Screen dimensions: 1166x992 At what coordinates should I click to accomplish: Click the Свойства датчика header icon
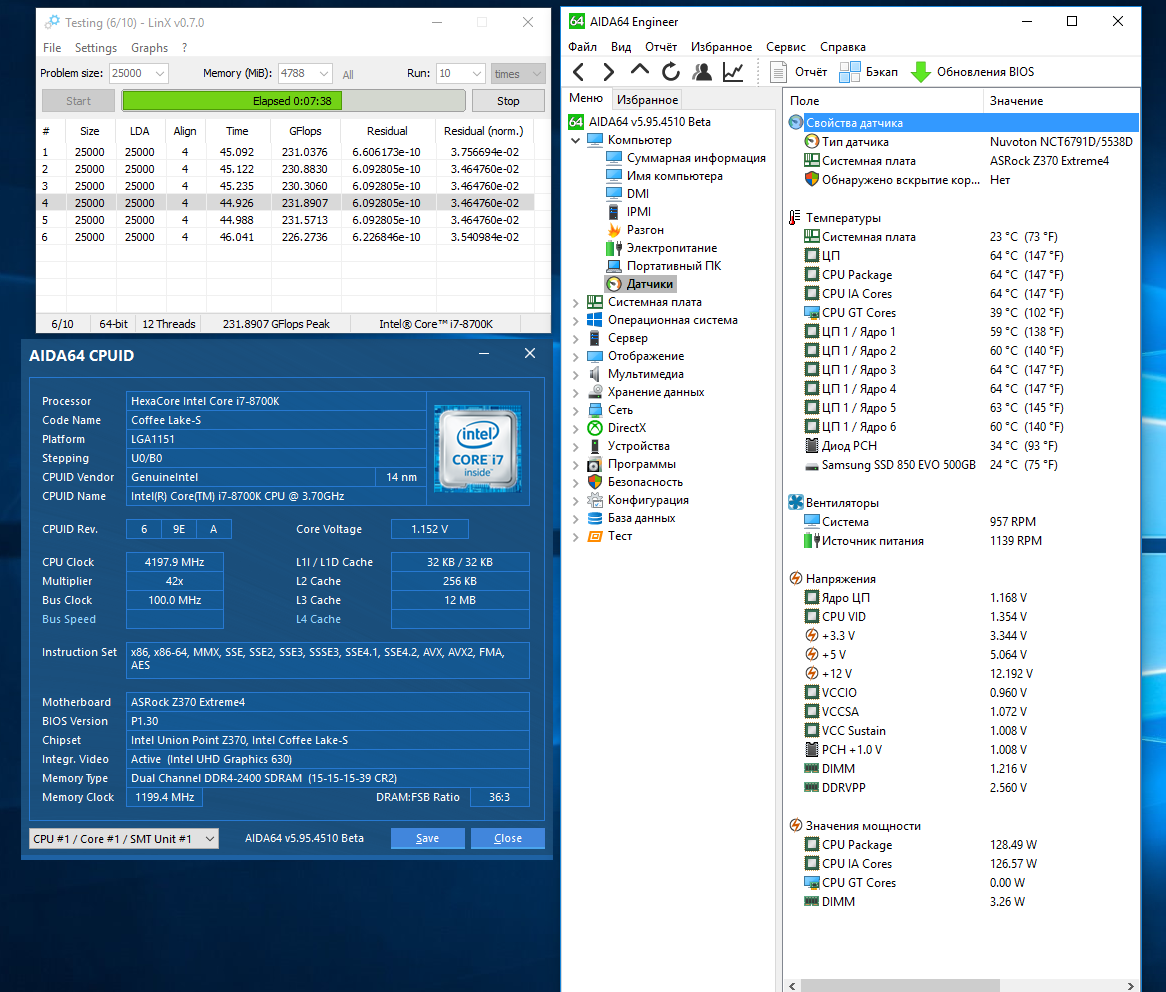[796, 123]
